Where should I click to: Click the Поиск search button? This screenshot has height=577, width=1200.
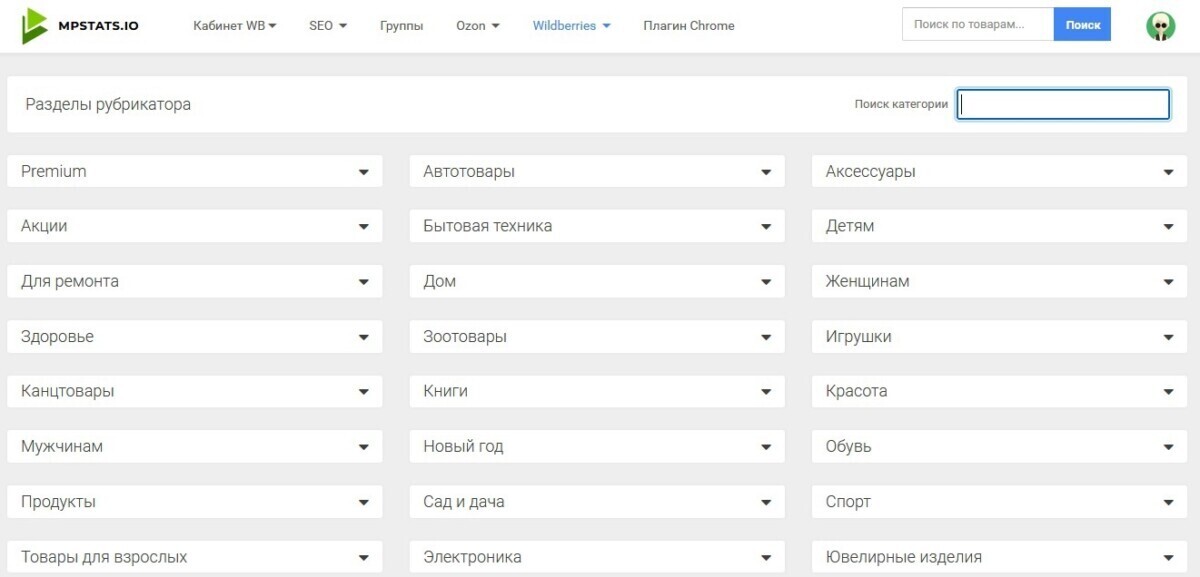tap(1082, 25)
